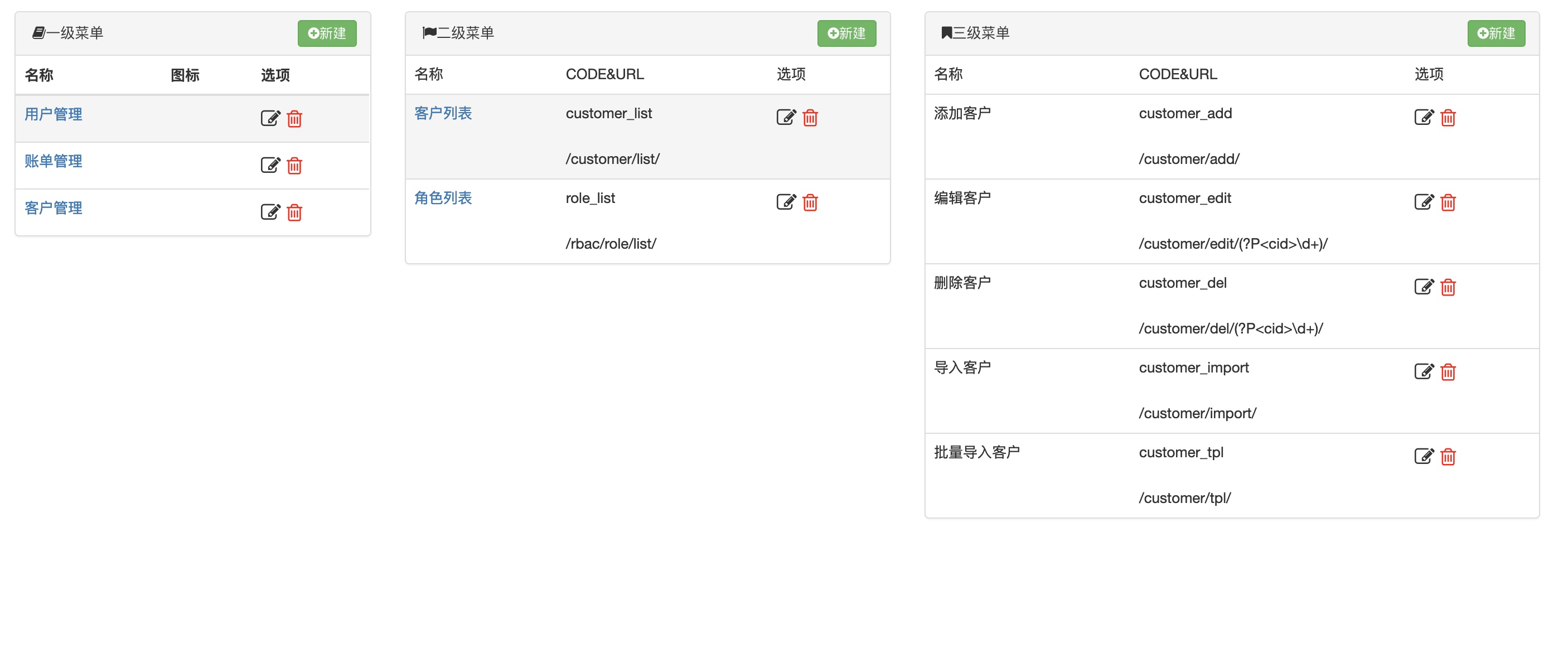Delete the 角色列表 row
The width and height of the screenshot is (1568, 658).
click(810, 201)
